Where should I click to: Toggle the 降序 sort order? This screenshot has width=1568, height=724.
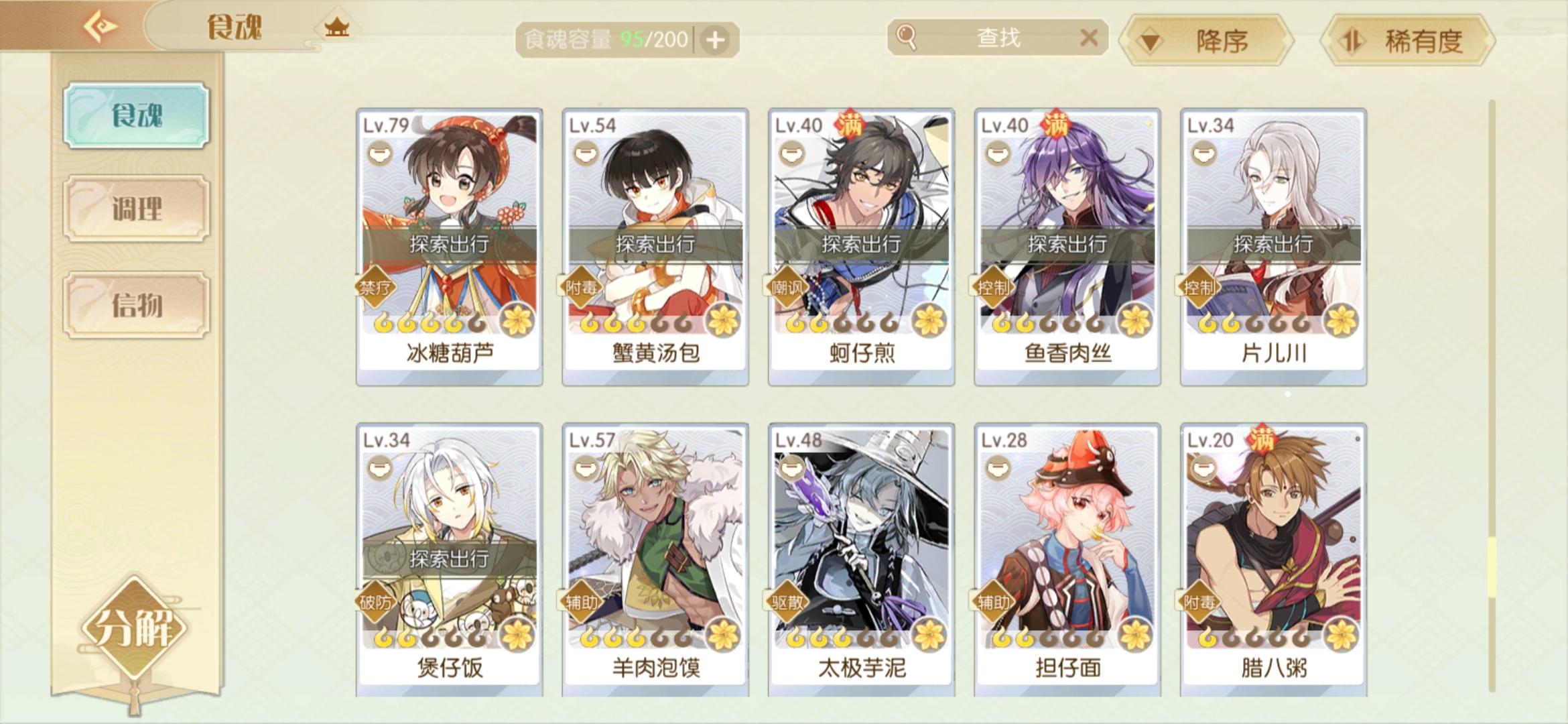point(1206,41)
